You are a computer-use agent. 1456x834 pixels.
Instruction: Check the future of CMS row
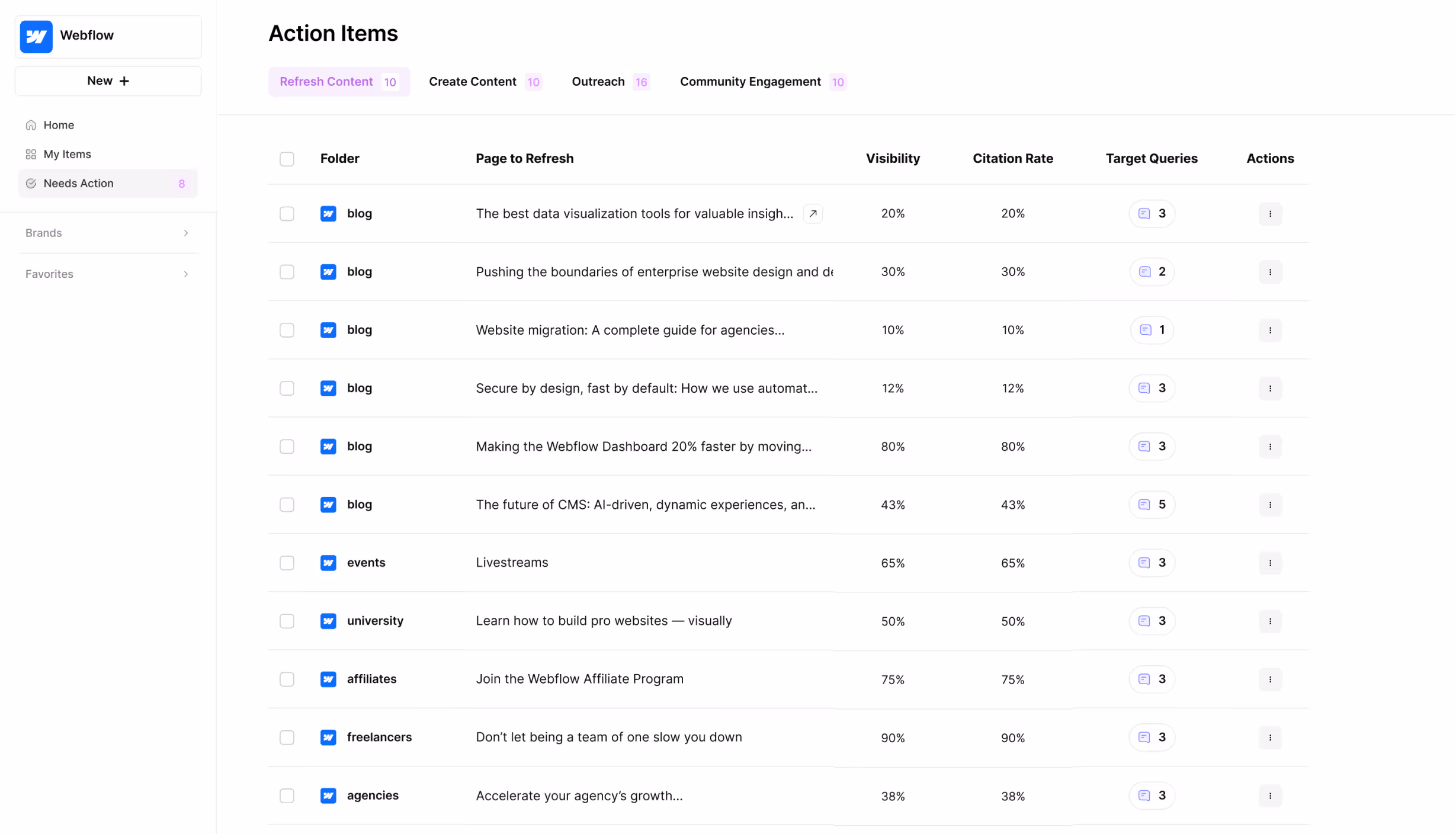coord(287,505)
